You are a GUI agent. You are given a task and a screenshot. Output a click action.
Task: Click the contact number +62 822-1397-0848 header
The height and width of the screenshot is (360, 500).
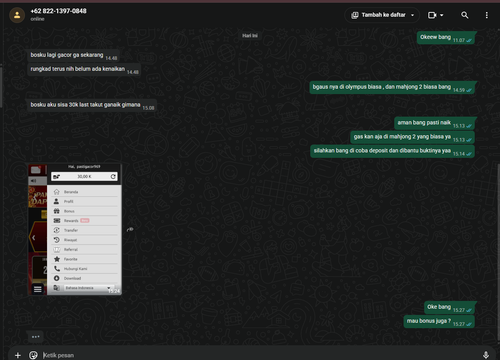pyautogui.click(x=58, y=11)
